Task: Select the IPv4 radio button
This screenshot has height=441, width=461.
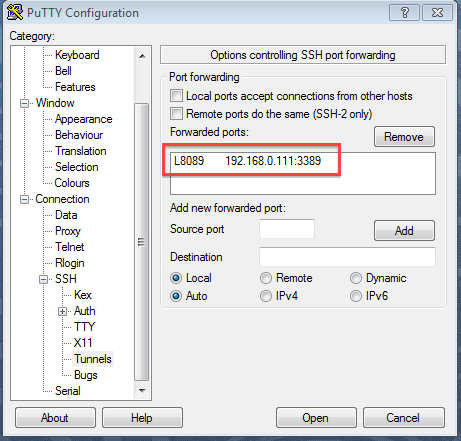Action: coord(266,296)
